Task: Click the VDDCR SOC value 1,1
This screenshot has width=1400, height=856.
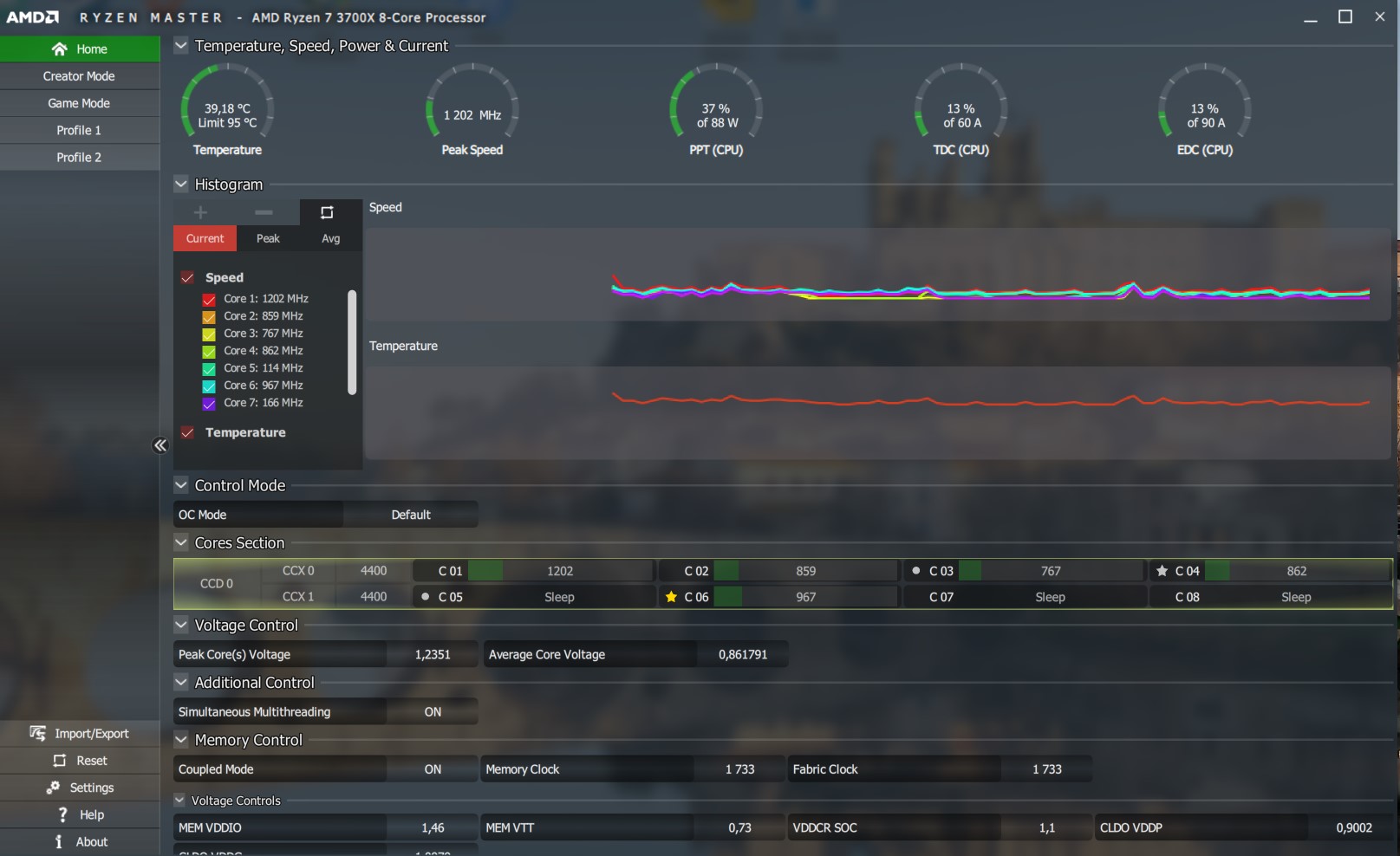Action: (x=1046, y=827)
